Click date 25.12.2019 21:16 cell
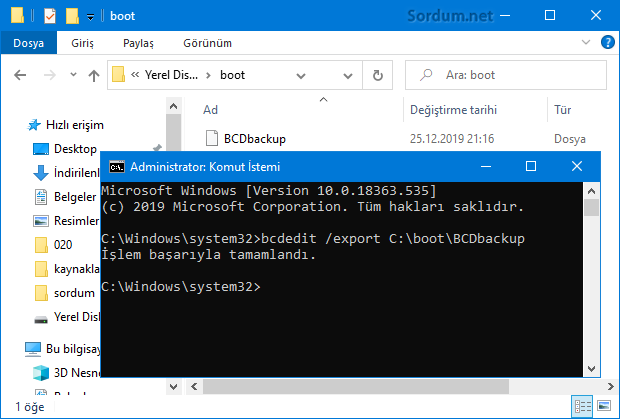The image size is (620, 419). 452,139
